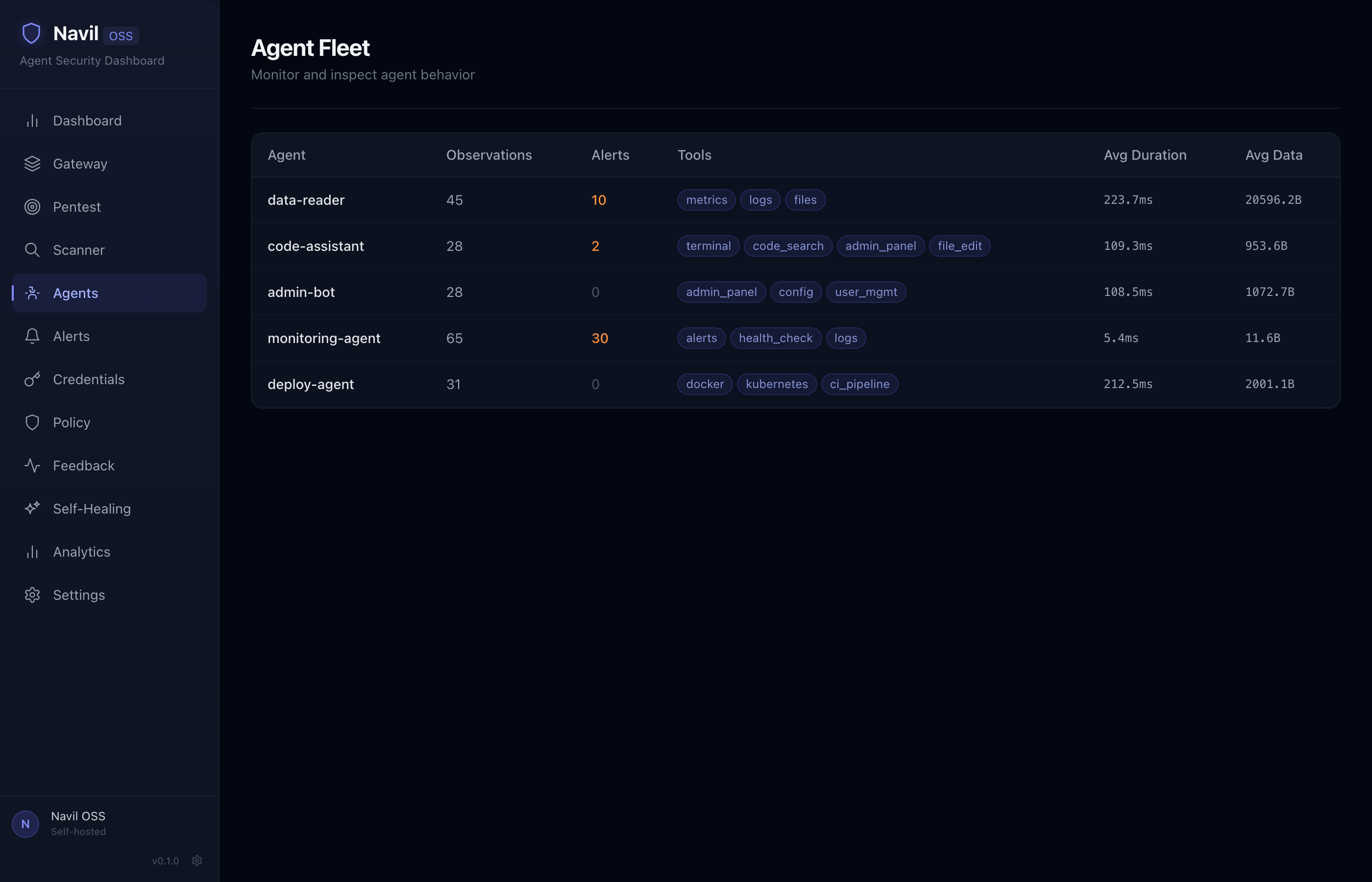
Task: Click the docker tag on deploy-agent
Action: (x=704, y=384)
